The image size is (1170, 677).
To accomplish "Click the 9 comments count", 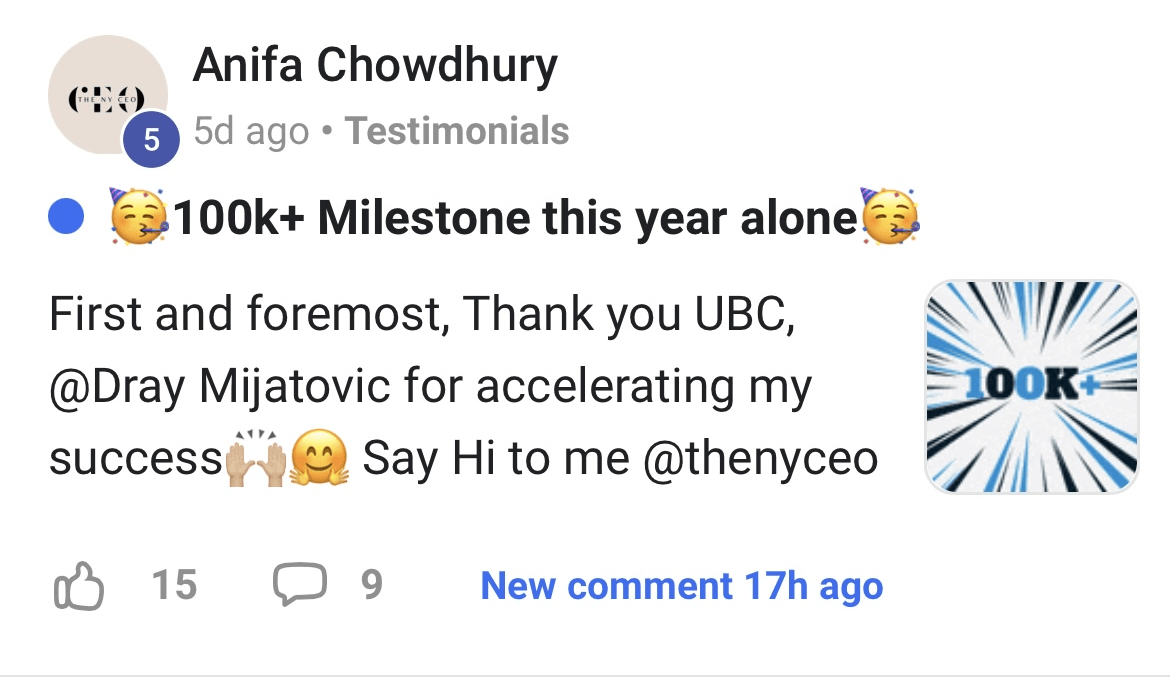I will [371, 585].
